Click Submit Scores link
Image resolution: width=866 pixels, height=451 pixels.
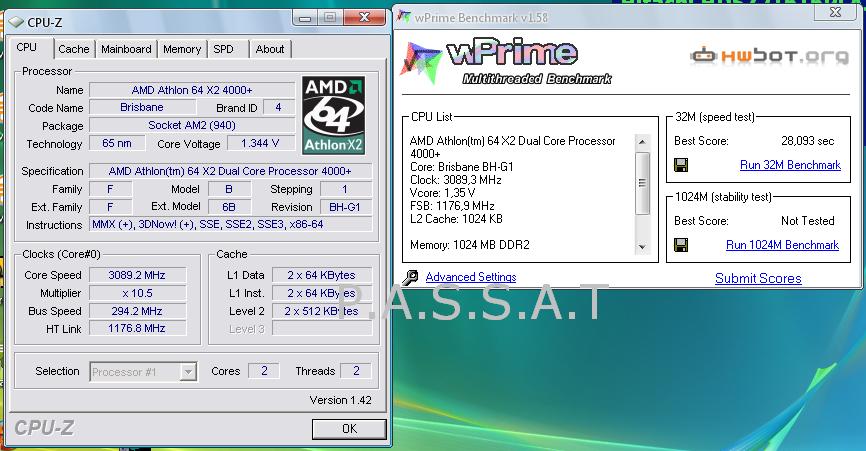tap(758, 279)
